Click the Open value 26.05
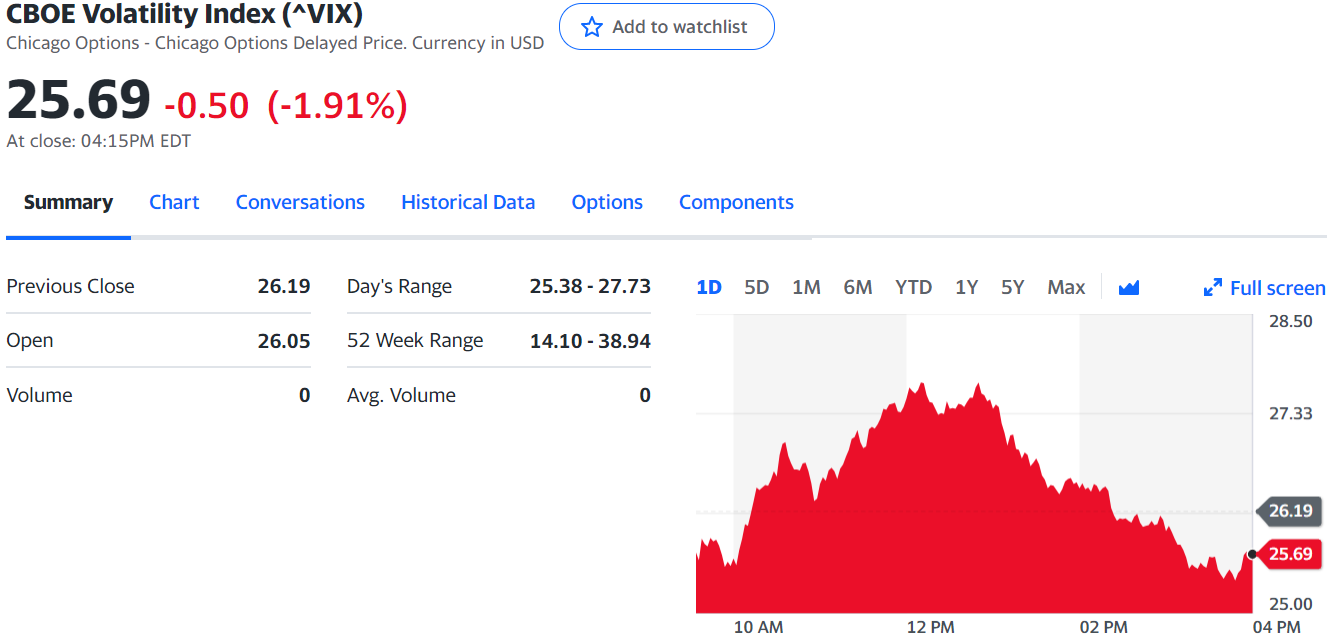Image resolution: width=1327 pixels, height=640 pixels. 284,341
